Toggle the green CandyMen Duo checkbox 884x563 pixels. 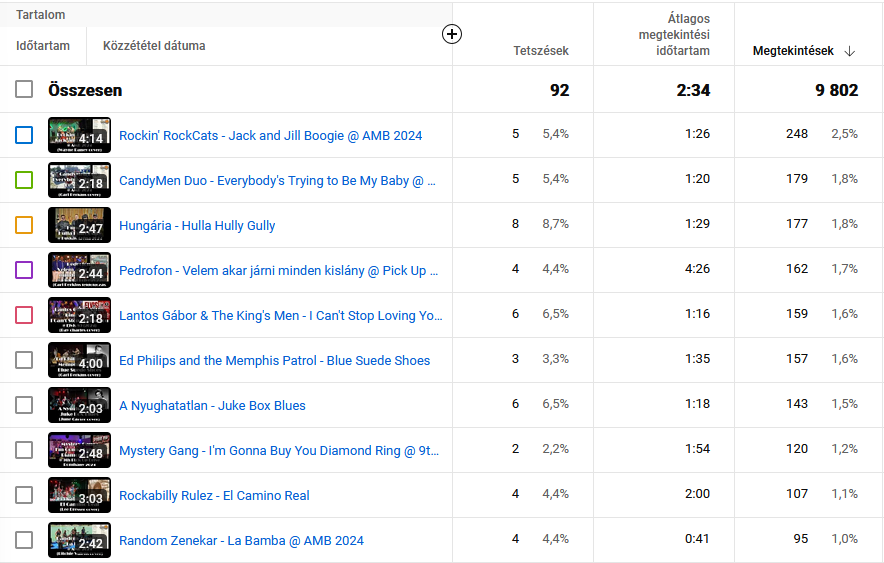coord(24,180)
